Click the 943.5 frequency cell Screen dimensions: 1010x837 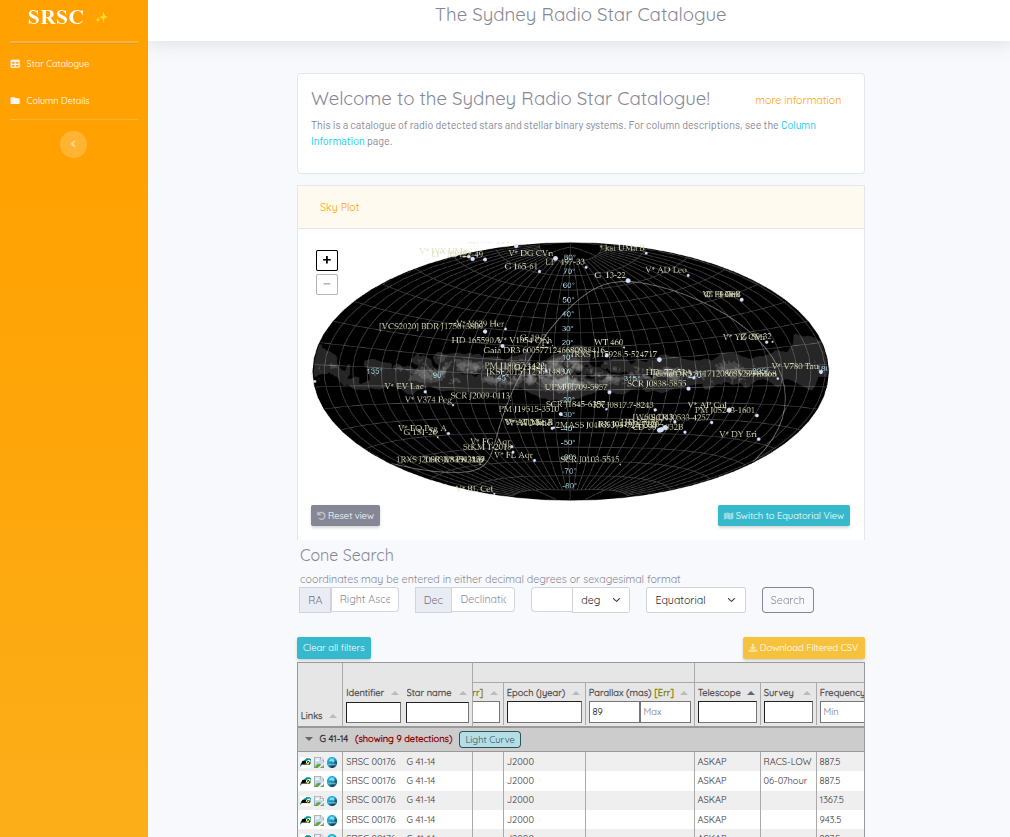click(840, 820)
